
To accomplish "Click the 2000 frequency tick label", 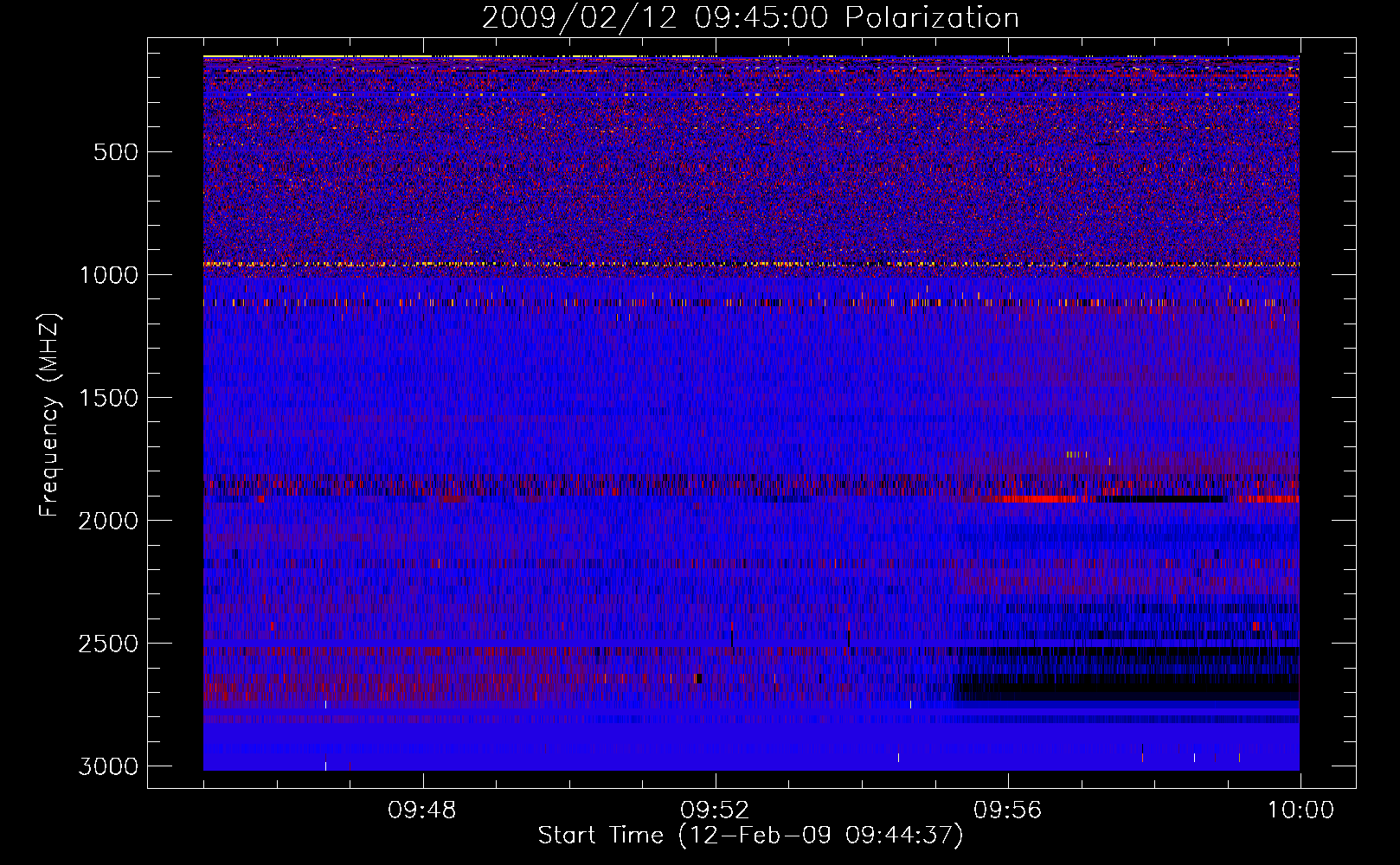I will coord(109,521).
